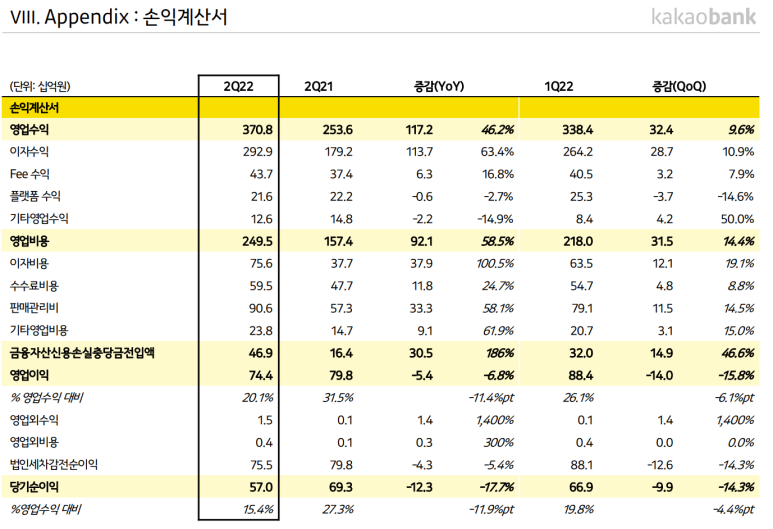Click the '증감(YoY)' column header
Viewport: 773px width, 529px height.
[439, 86]
